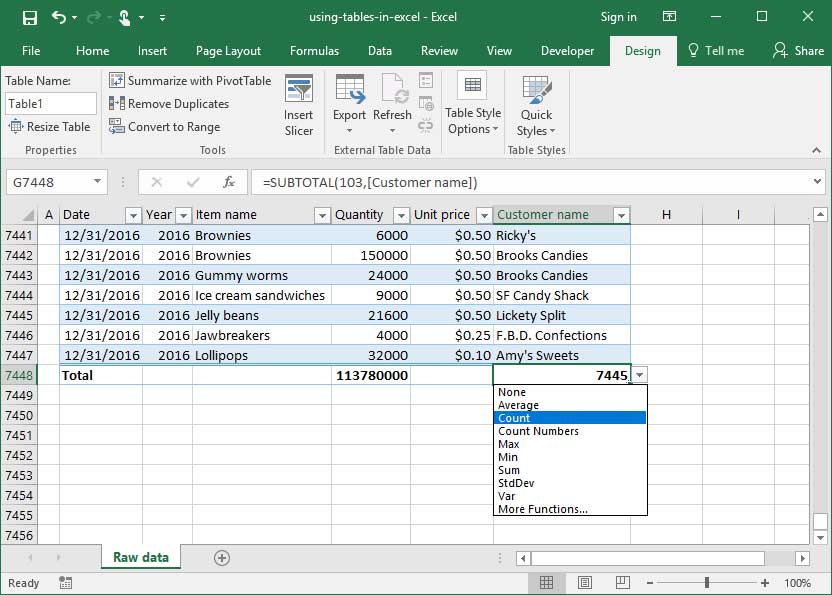Click Resize Table

[50, 127]
